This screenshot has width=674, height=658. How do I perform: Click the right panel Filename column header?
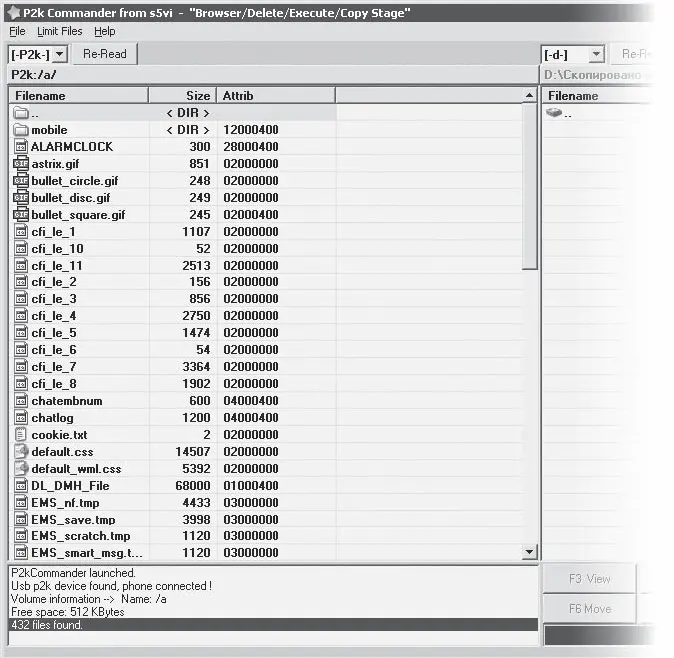point(597,95)
